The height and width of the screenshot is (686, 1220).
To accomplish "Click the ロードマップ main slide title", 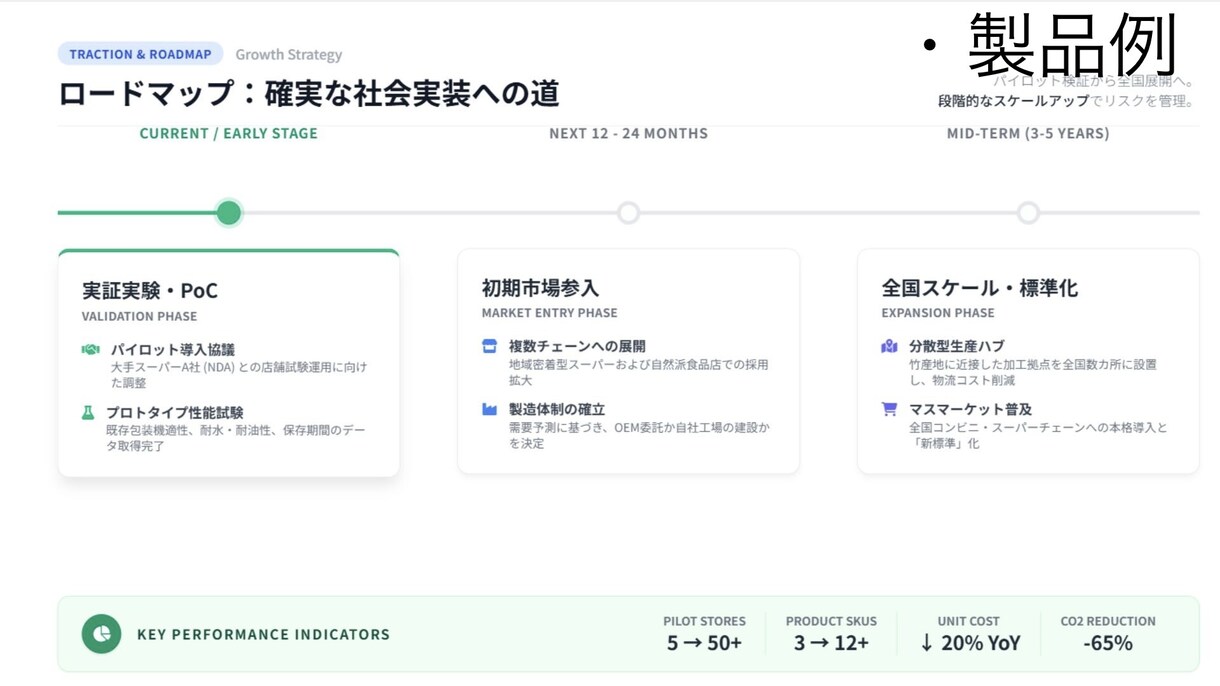I will [x=308, y=93].
